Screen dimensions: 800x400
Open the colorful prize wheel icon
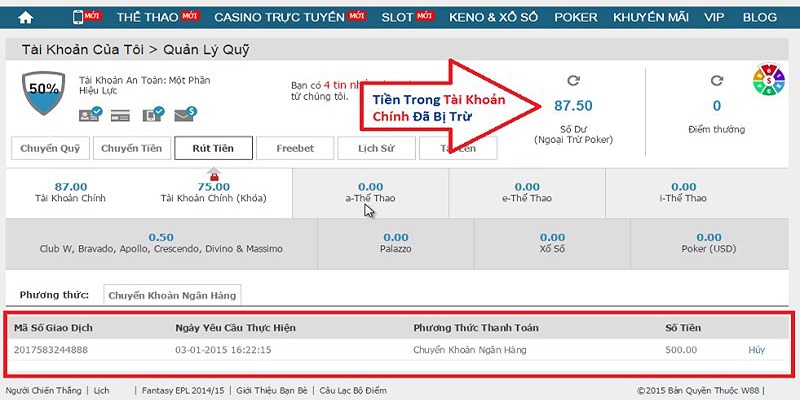(768, 80)
